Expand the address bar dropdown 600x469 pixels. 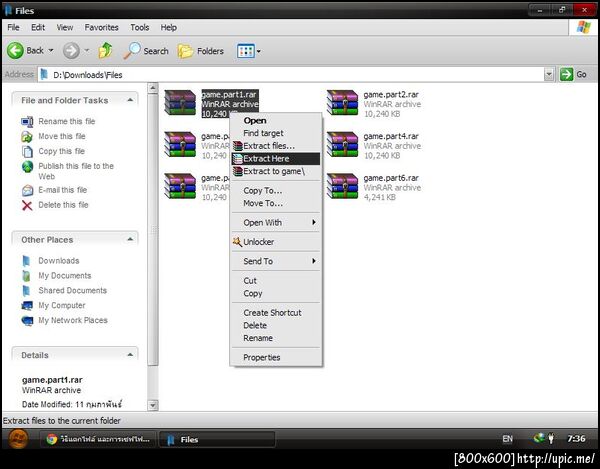click(549, 74)
